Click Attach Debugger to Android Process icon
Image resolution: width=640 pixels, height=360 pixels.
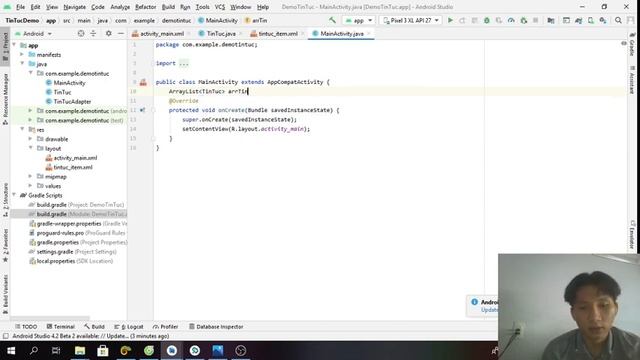click(524, 20)
